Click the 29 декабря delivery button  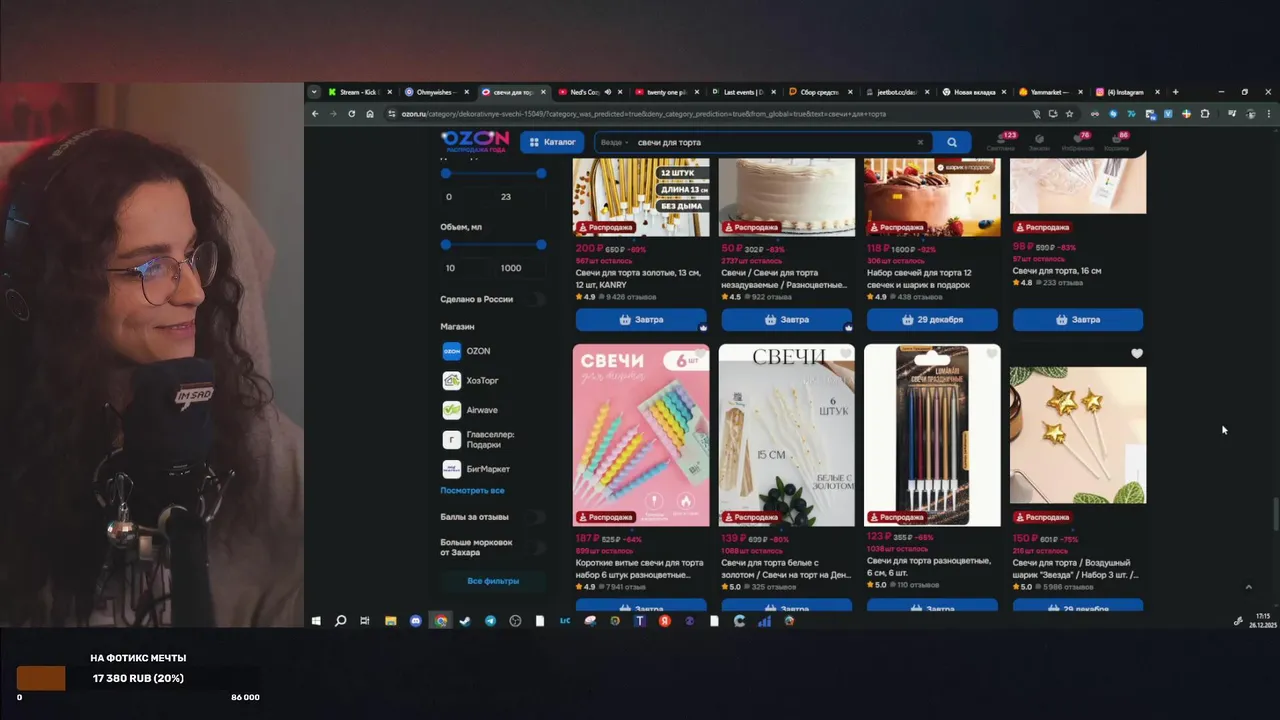932,320
